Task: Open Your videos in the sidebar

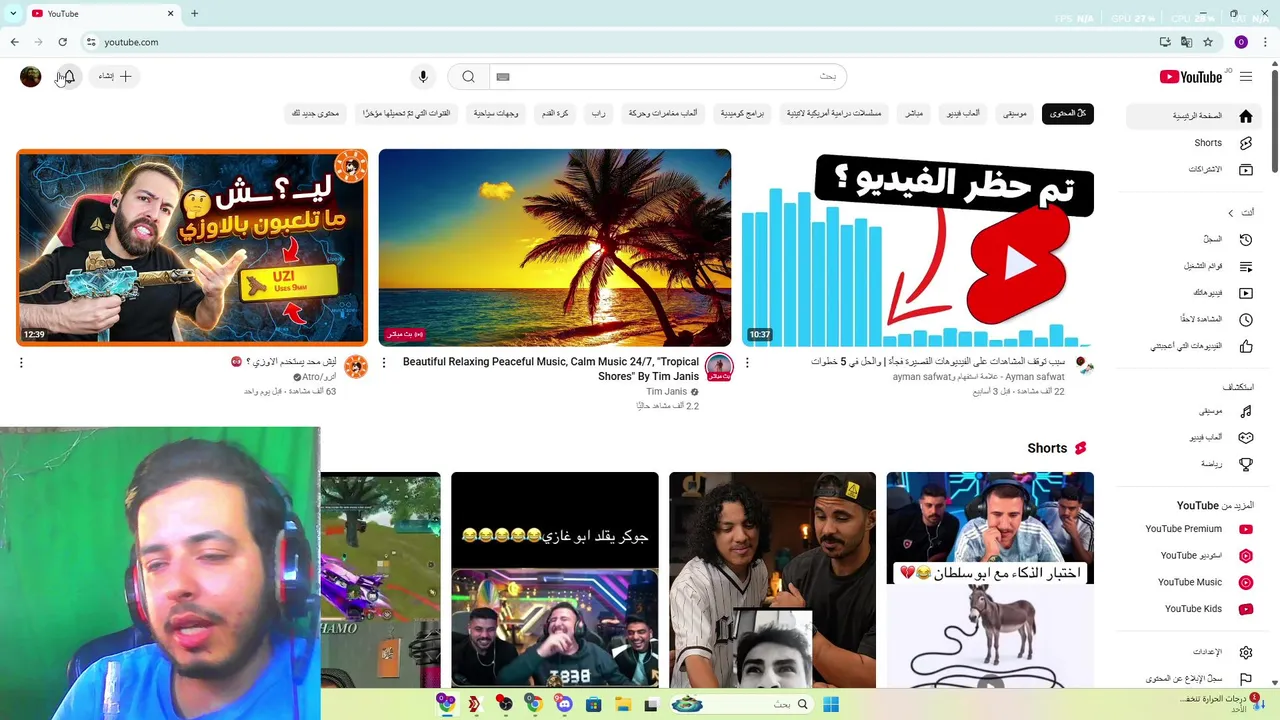Action: coord(1195,293)
